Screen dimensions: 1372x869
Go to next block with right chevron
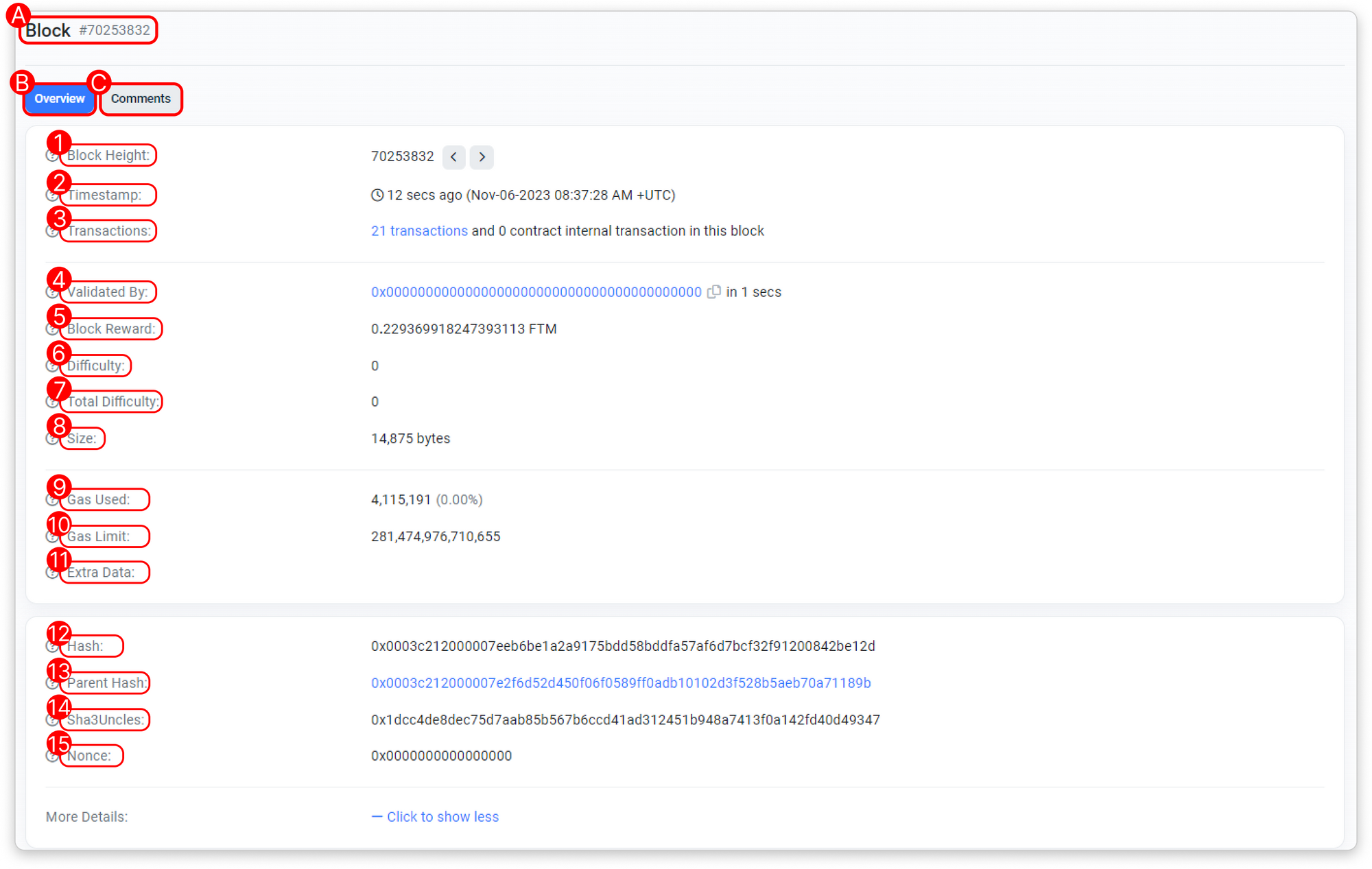[482, 157]
